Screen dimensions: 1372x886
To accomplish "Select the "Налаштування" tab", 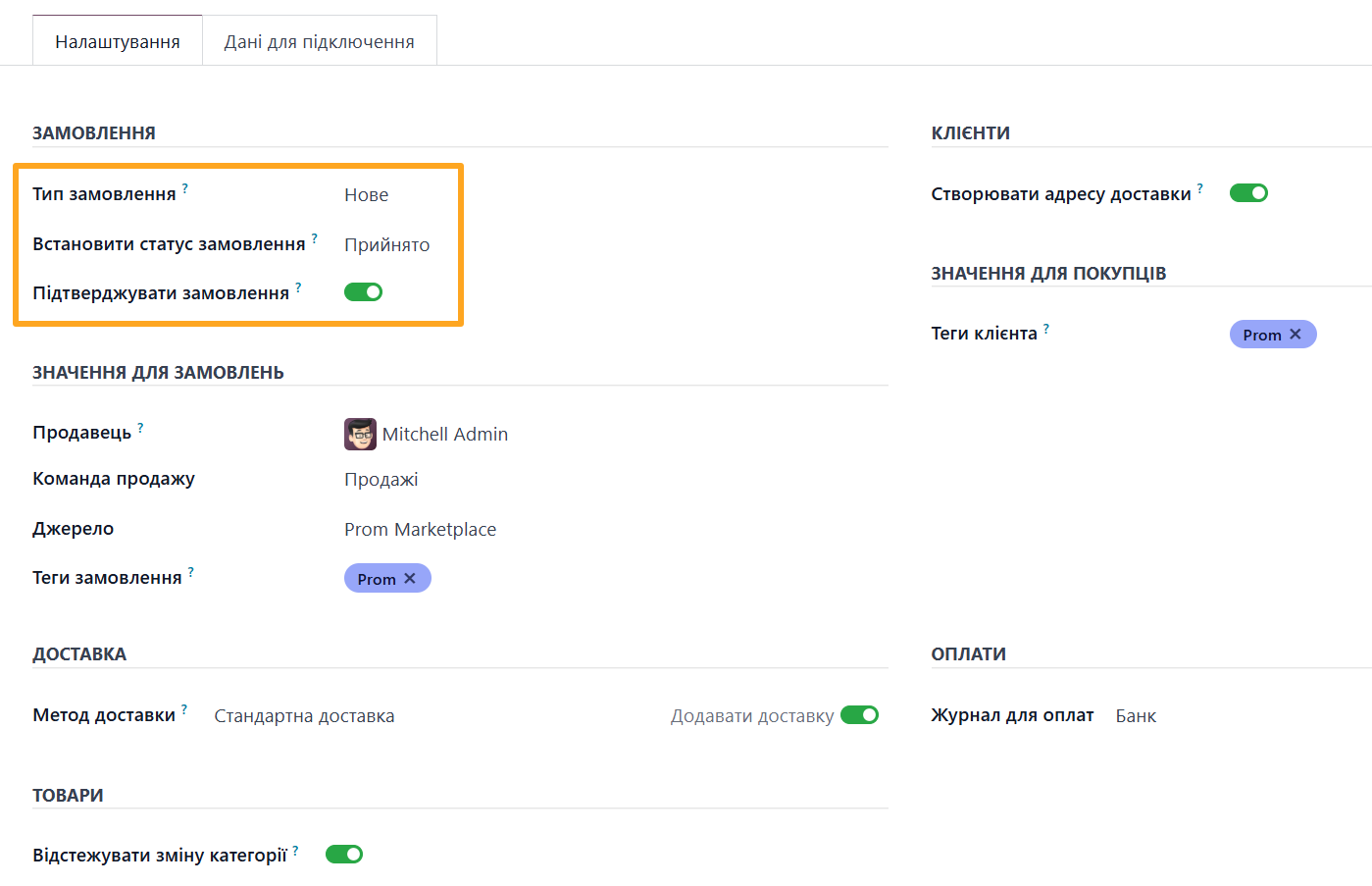I will coord(117,40).
